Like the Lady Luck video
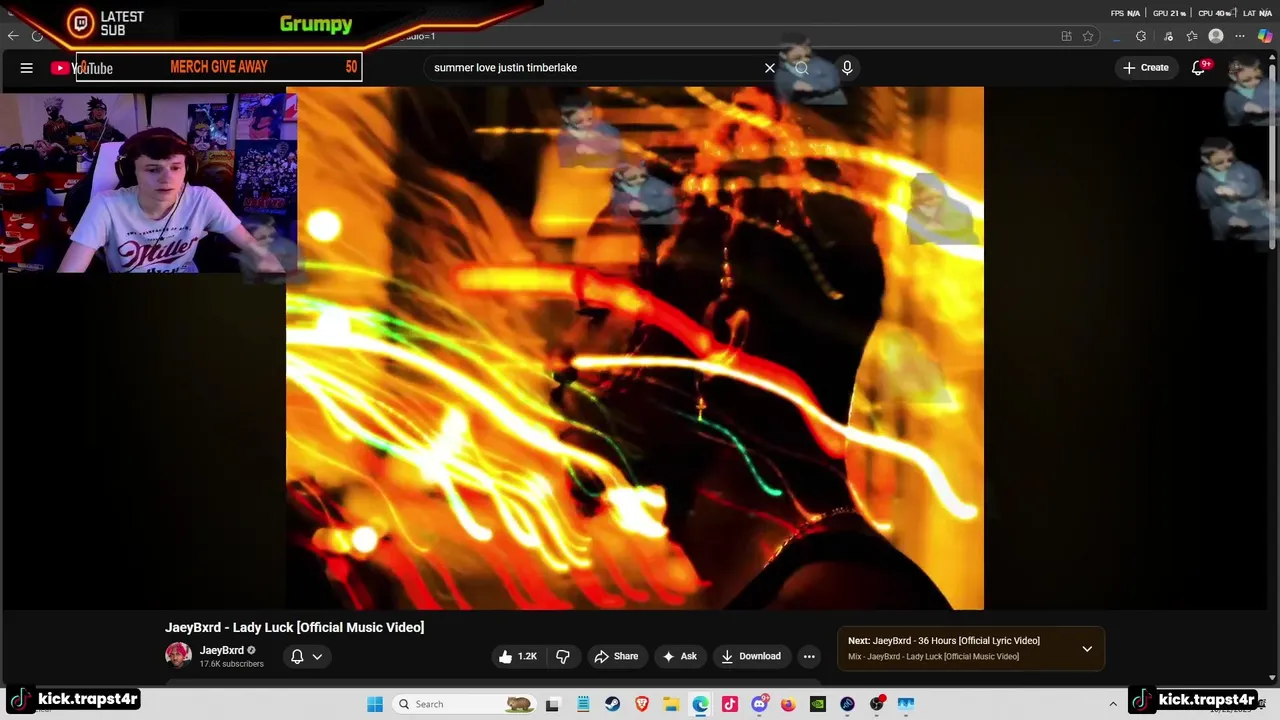The image size is (1280, 720). coord(518,656)
